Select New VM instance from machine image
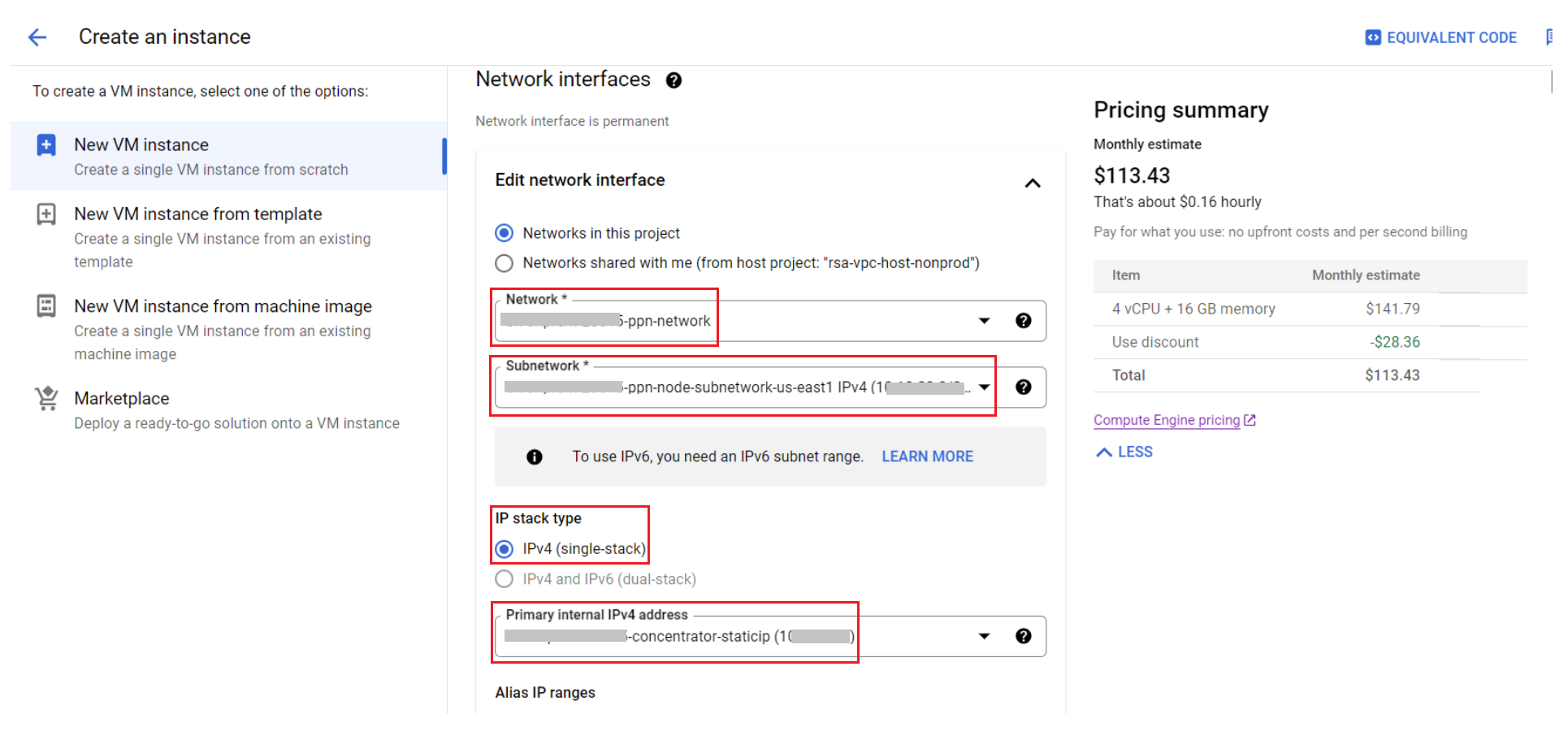Viewport: 1568px width, 740px height. (223, 306)
